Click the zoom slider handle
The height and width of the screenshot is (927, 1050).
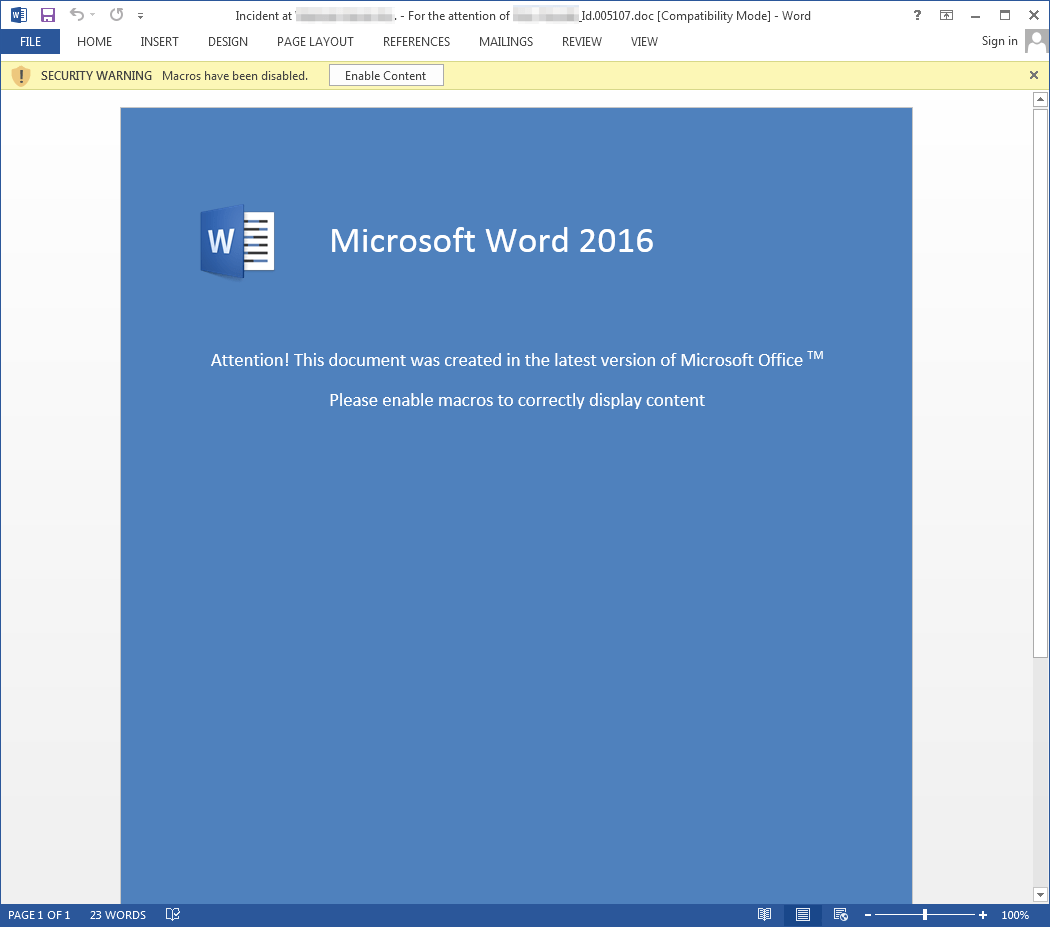click(925, 914)
